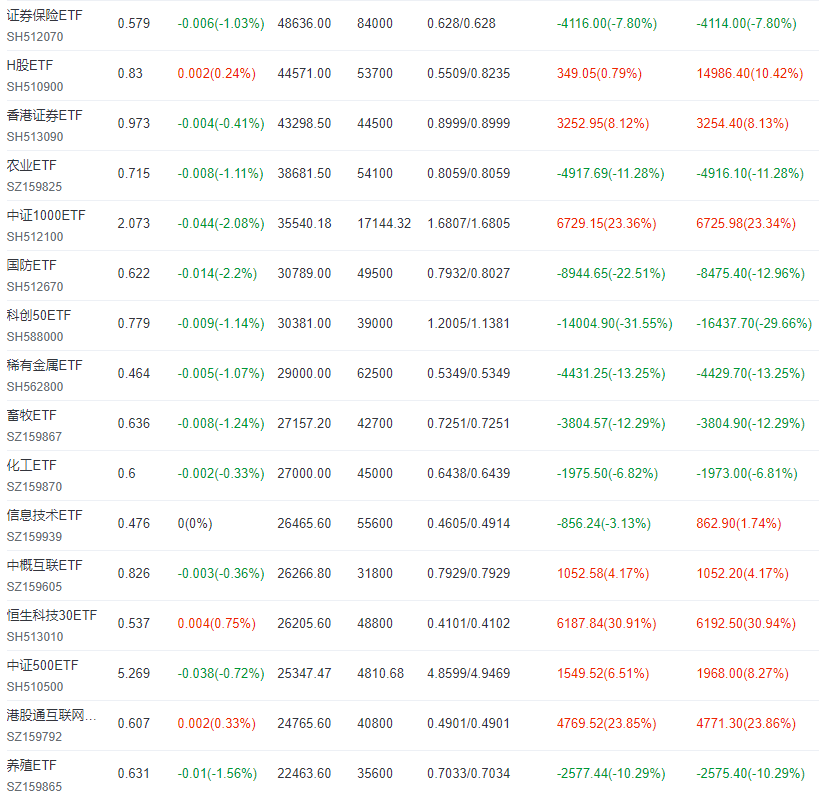Image resolution: width=819 pixels, height=798 pixels.
Task: Open the 香港证券ETF fund name
Action: pyautogui.click(x=44, y=115)
